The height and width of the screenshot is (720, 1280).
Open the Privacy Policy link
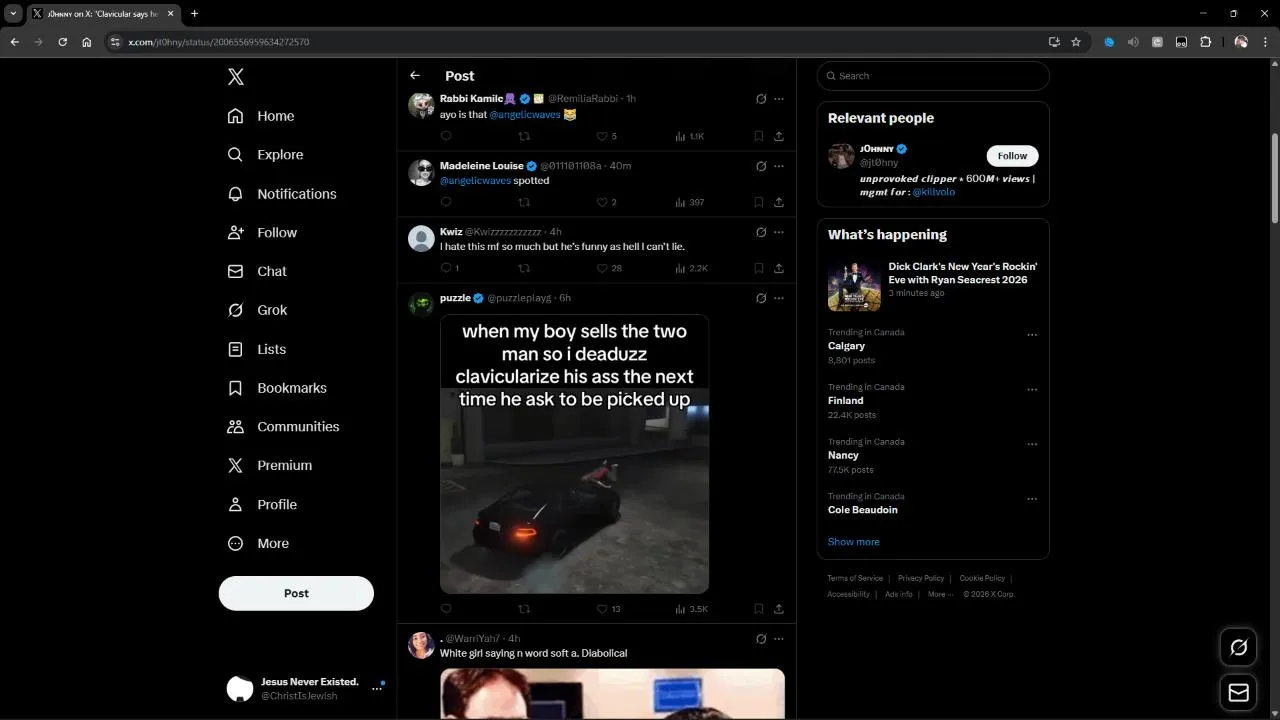click(921, 578)
